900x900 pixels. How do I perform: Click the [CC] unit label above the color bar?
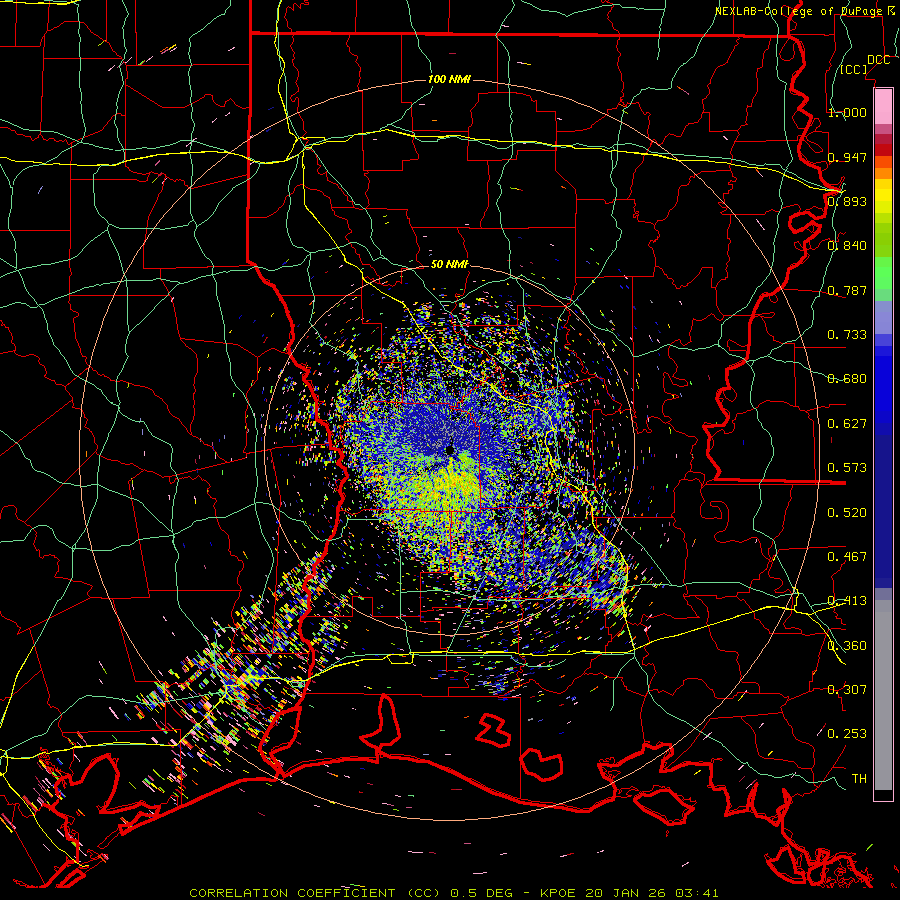point(854,69)
